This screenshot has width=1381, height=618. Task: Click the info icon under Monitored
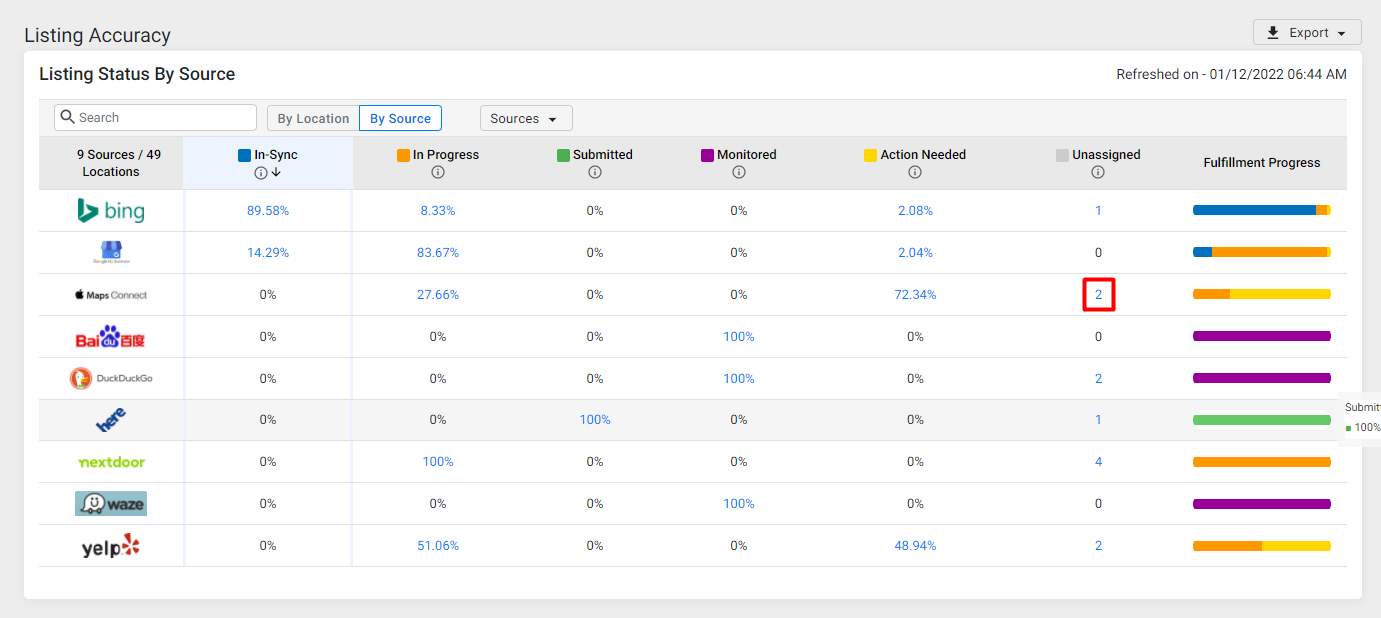tap(739, 172)
